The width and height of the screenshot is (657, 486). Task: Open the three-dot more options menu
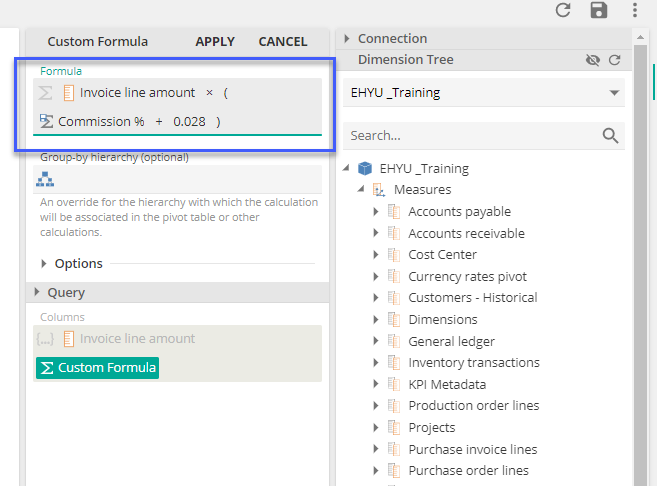[634, 10]
